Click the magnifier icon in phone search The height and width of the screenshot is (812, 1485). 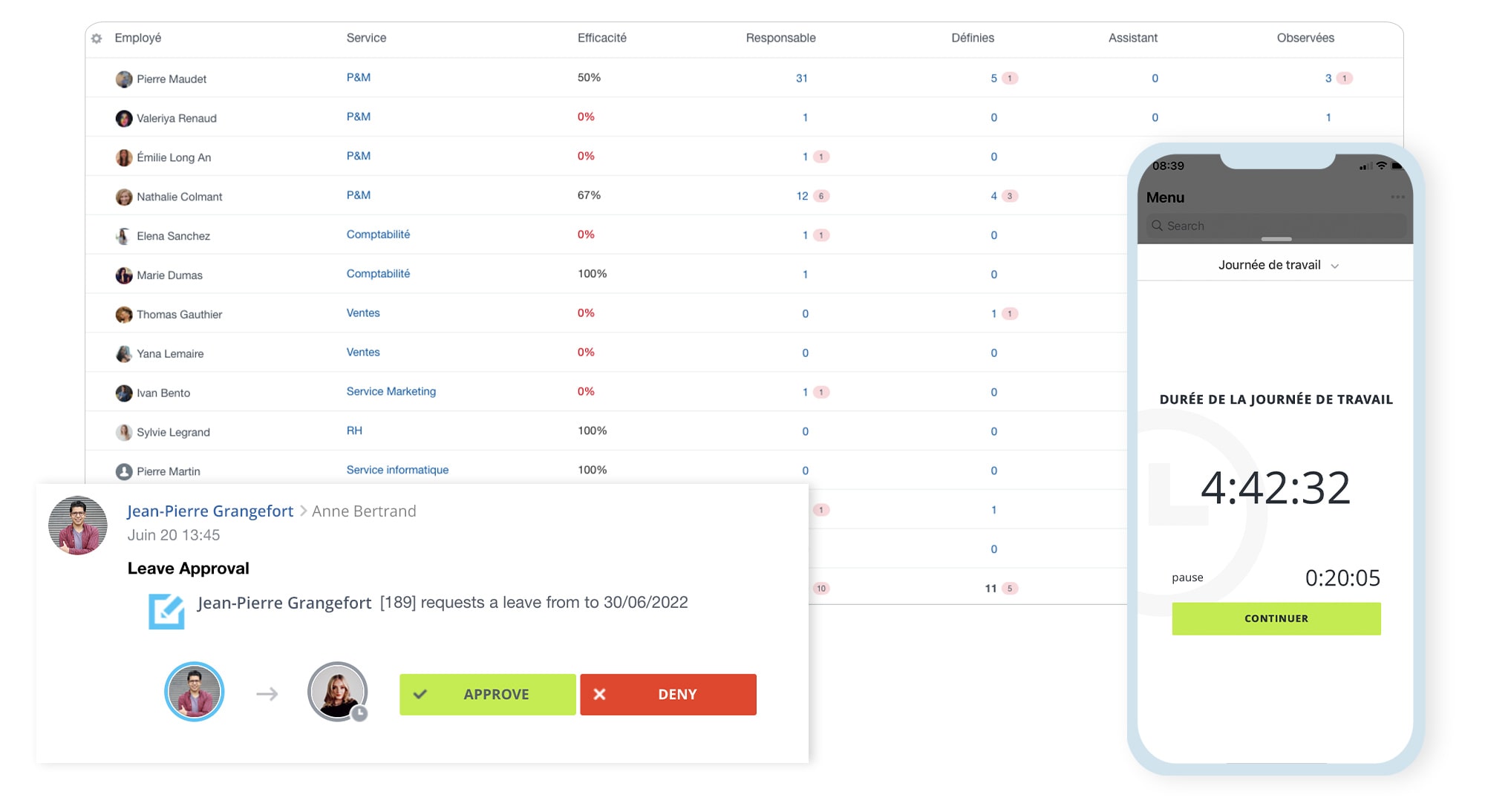coord(1157,226)
